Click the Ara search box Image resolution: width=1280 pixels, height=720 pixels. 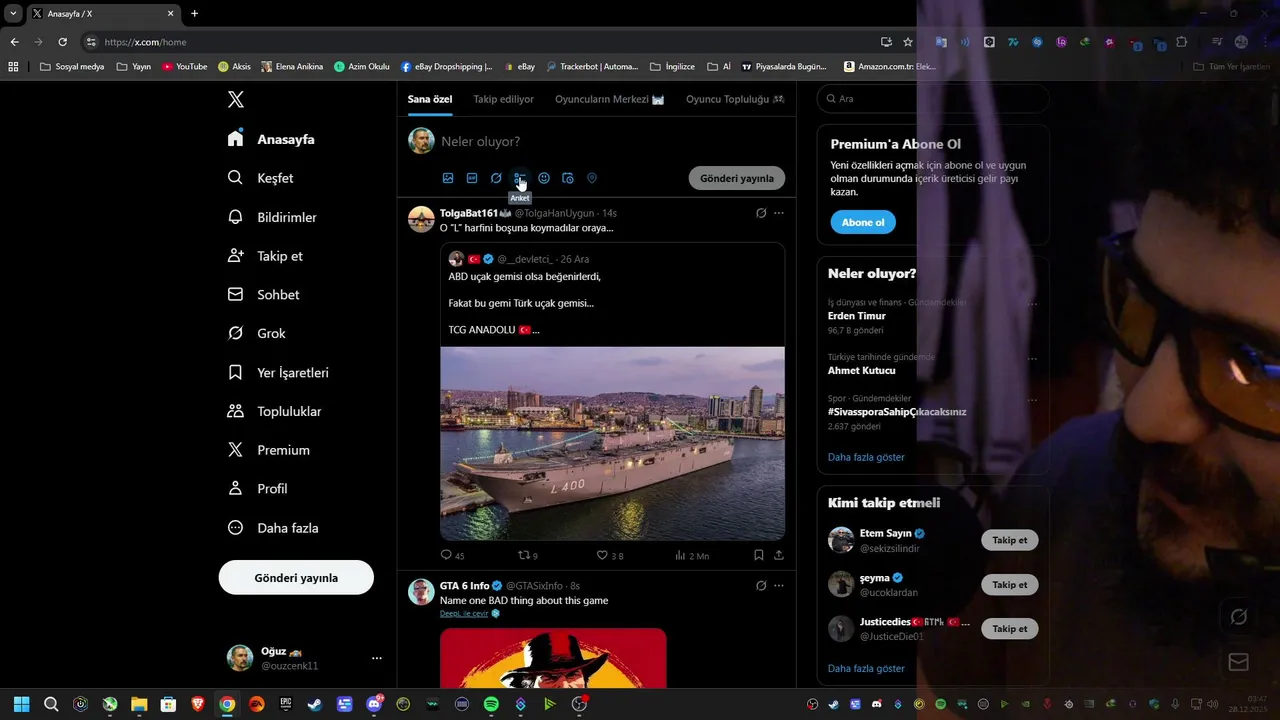point(933,99)
